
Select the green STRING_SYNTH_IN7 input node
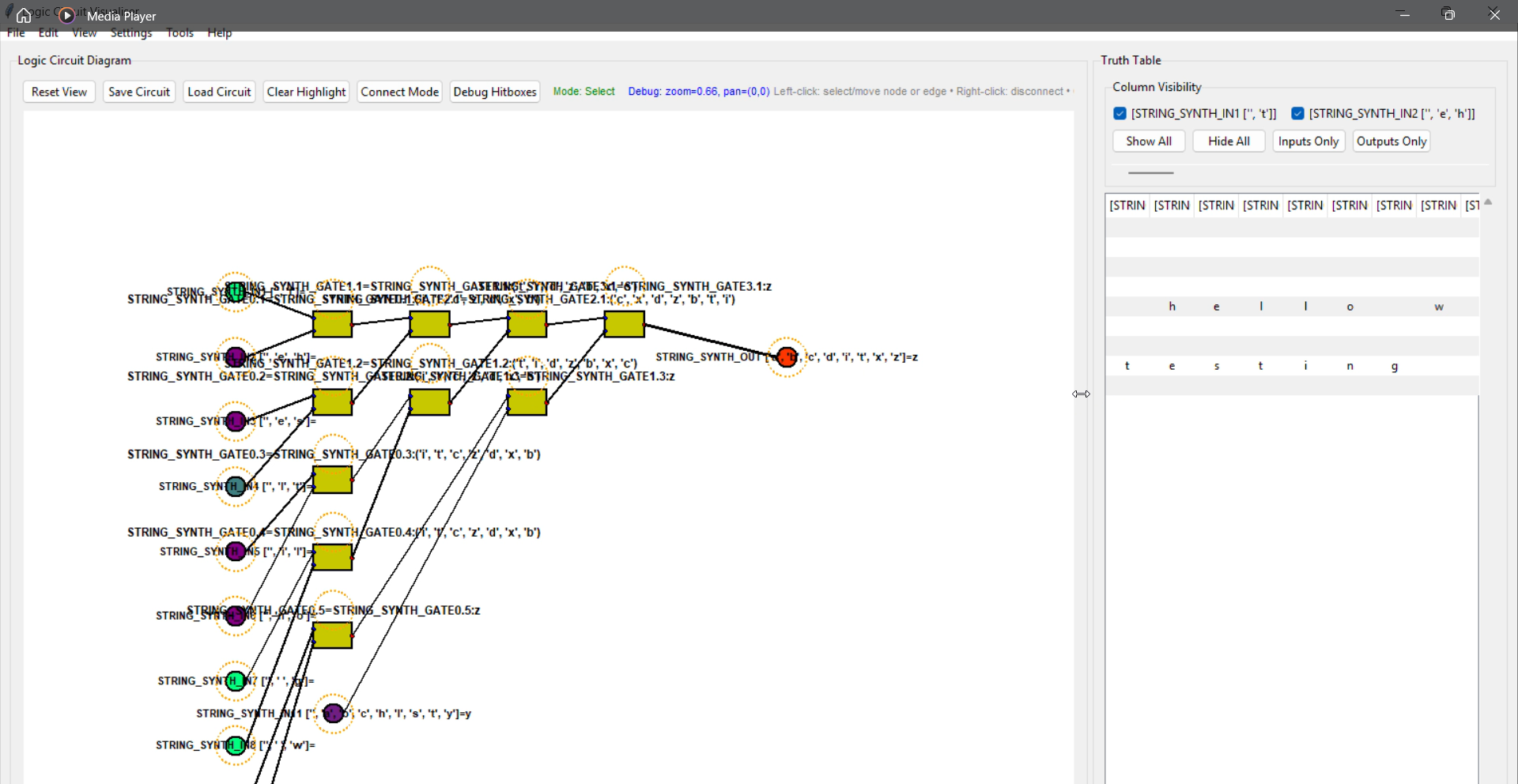click(236, 680)
